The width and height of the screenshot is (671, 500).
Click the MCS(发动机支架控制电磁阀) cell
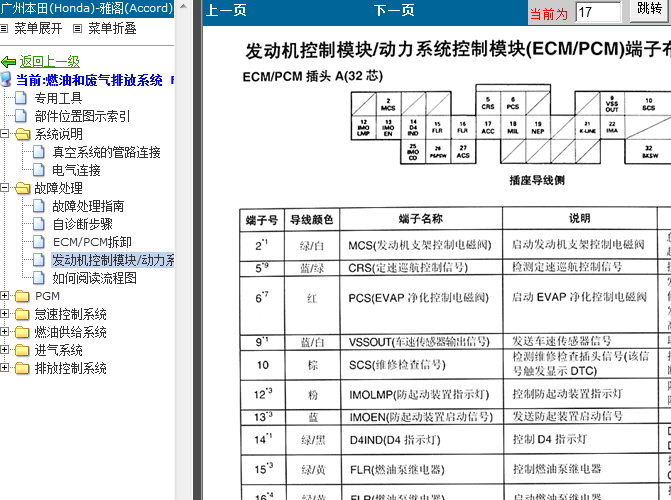tap(420, 245)
